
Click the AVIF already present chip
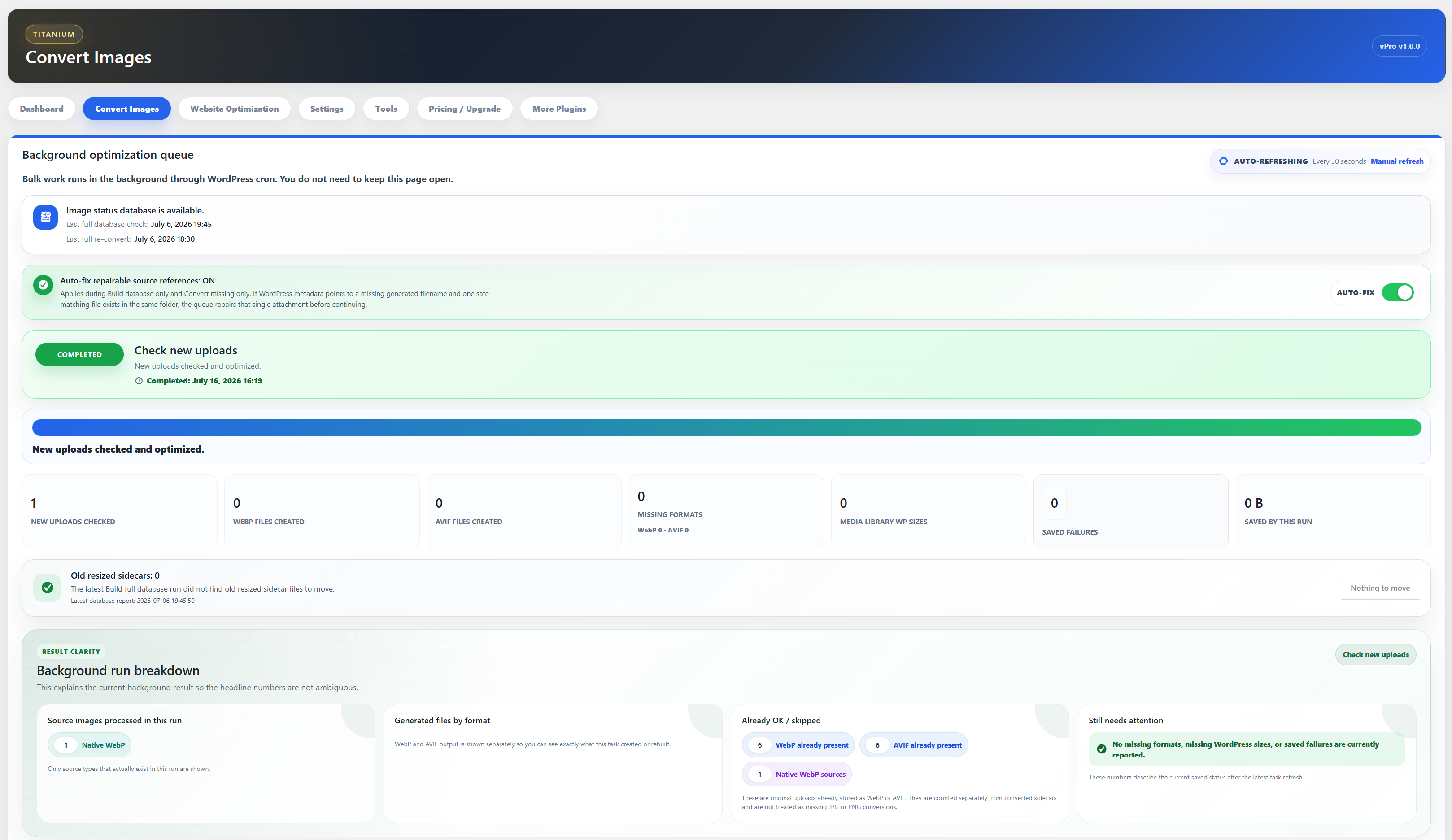click(914, 745)
